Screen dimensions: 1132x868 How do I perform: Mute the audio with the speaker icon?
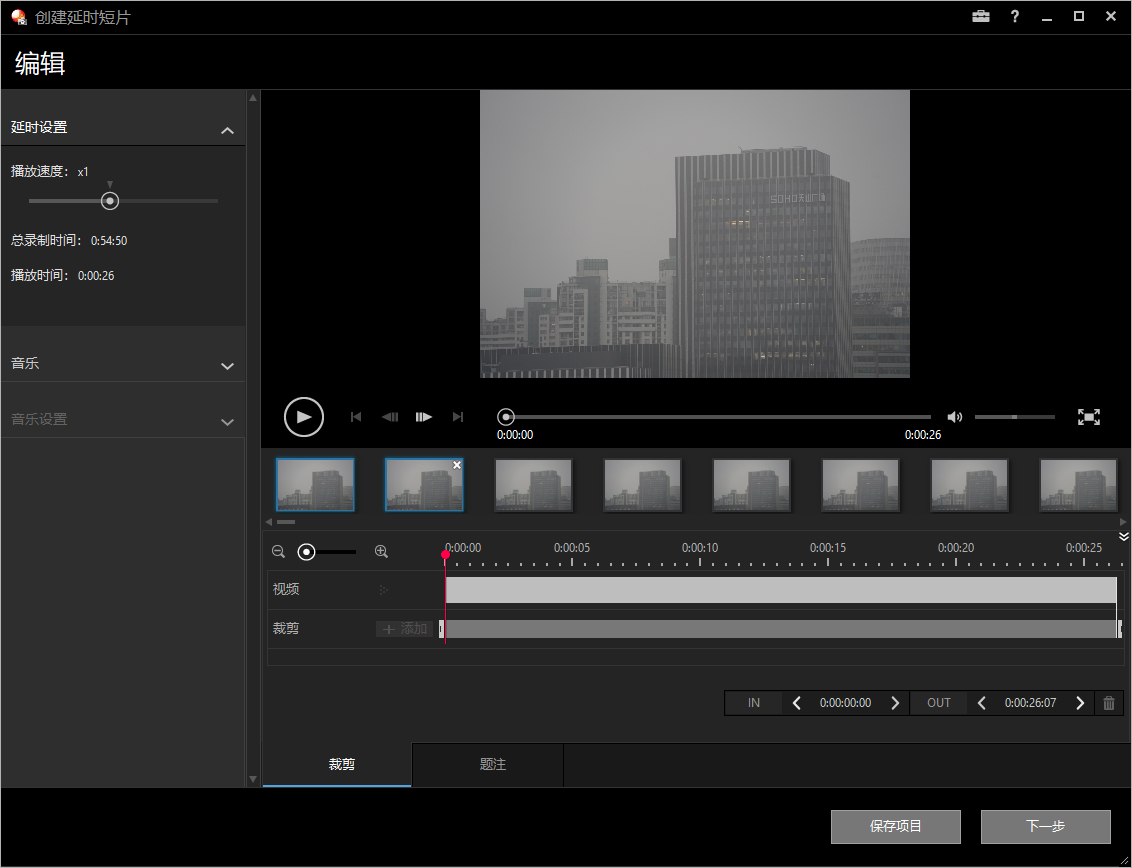pos(955,417)
